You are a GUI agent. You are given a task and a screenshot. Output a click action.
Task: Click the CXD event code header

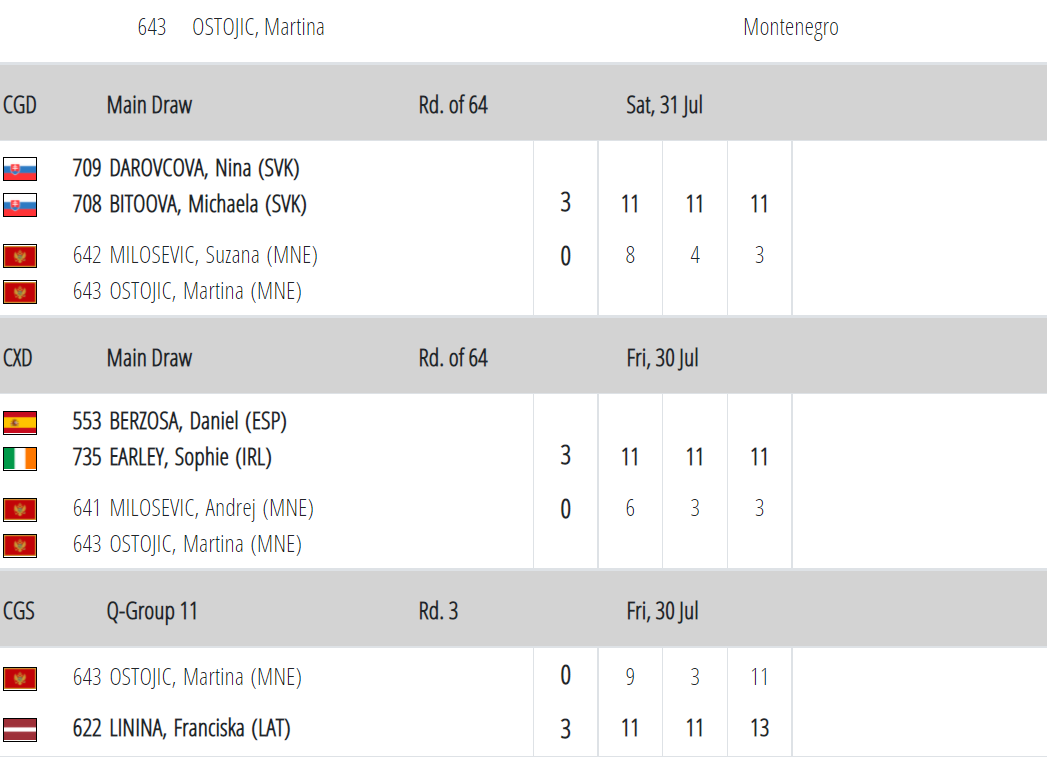pyautogui.click(x=18, y=358)
